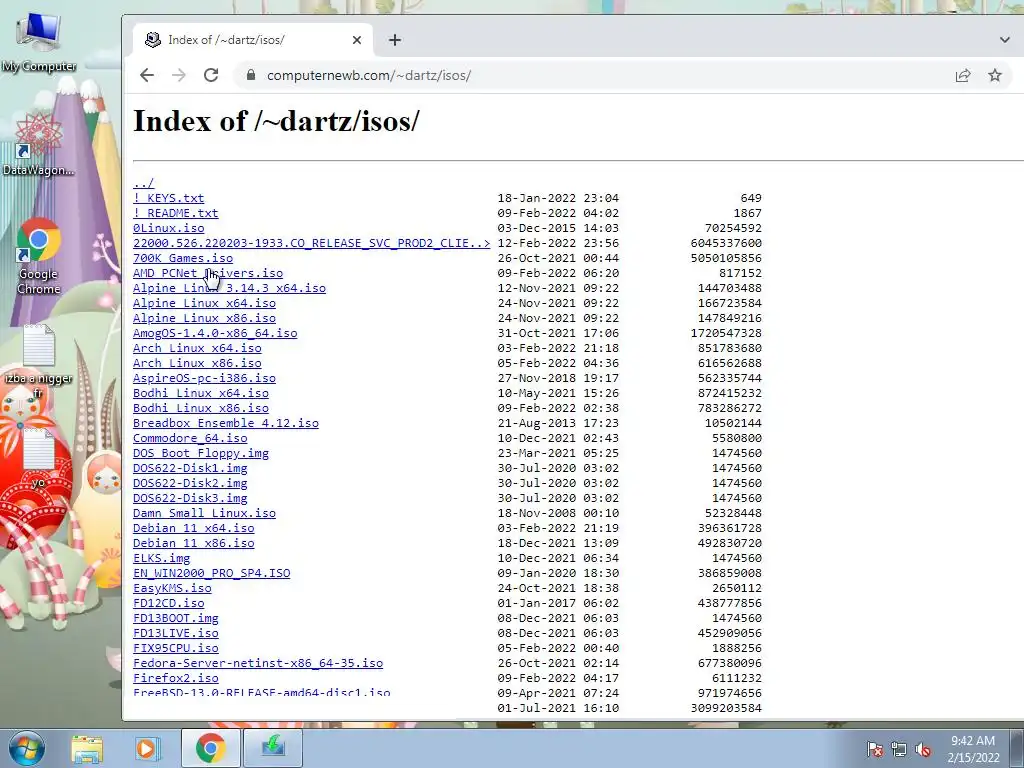Click the 'Alpine_Linux_x64.iso' link

coord(204,303)
